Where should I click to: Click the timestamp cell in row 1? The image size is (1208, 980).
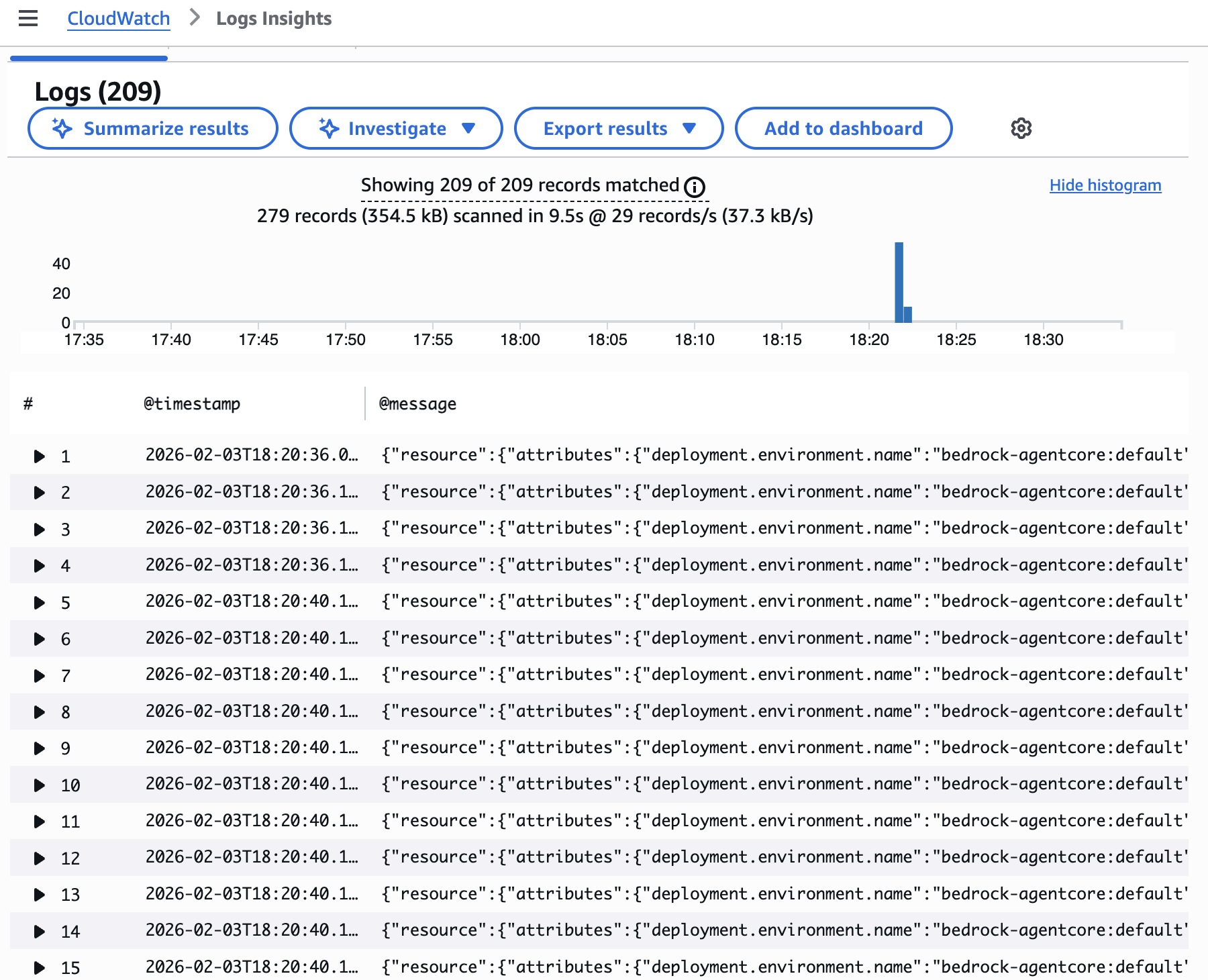coord(252,455)
